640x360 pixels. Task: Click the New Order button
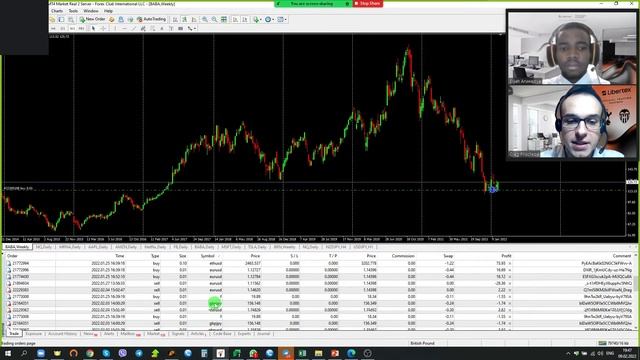pos(93,19)
